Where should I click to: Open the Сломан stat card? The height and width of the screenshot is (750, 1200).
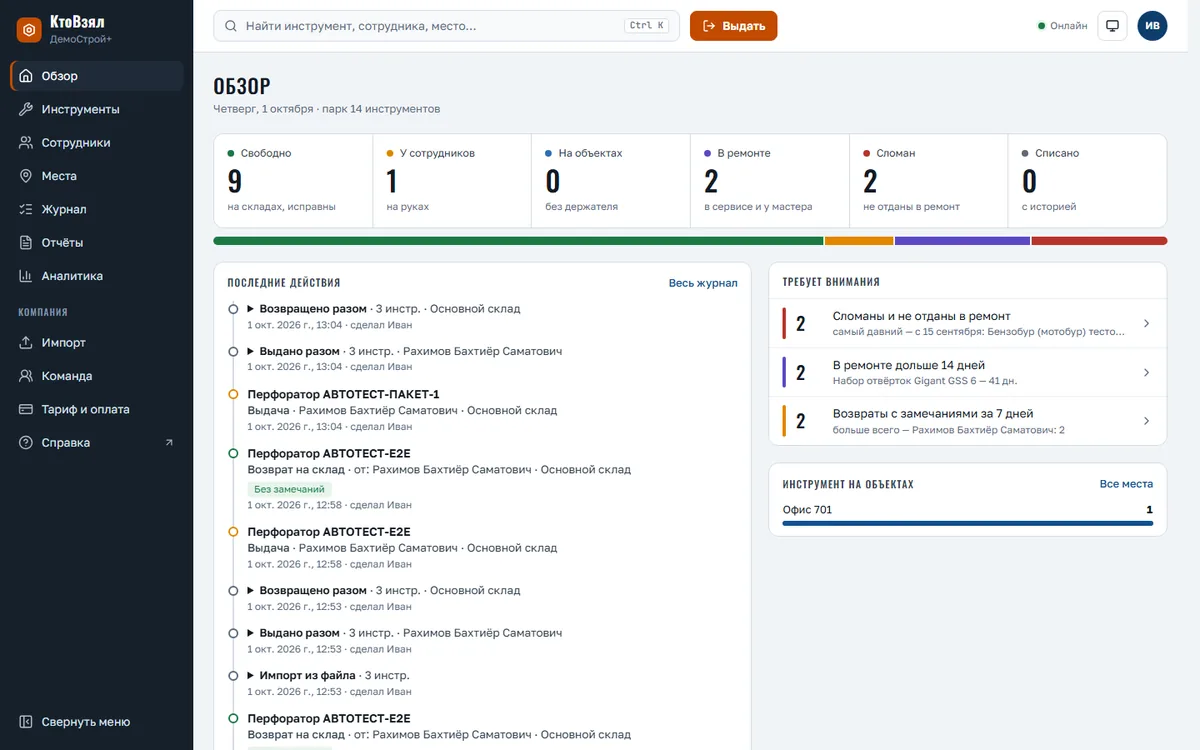(x=929, y=181)
